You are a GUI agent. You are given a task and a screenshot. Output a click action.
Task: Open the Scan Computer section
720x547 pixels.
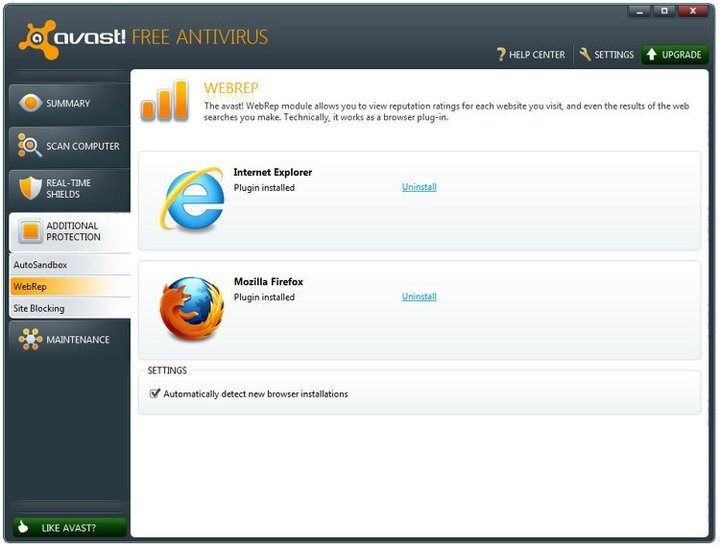[x=69, y=146]
